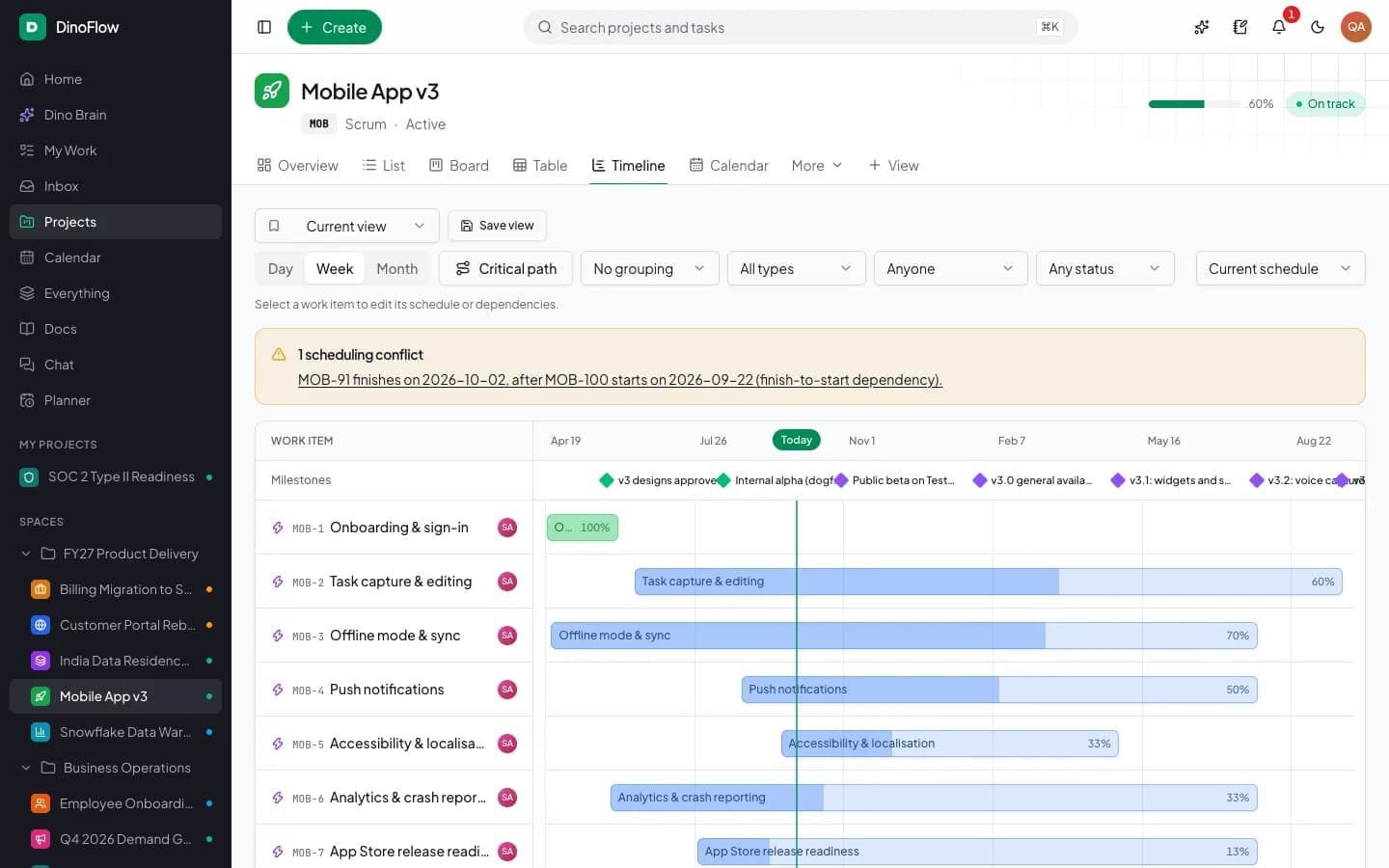1389x868 pixels.
Task: Open the notifications bell
Action: click(x=1279, y=27)
